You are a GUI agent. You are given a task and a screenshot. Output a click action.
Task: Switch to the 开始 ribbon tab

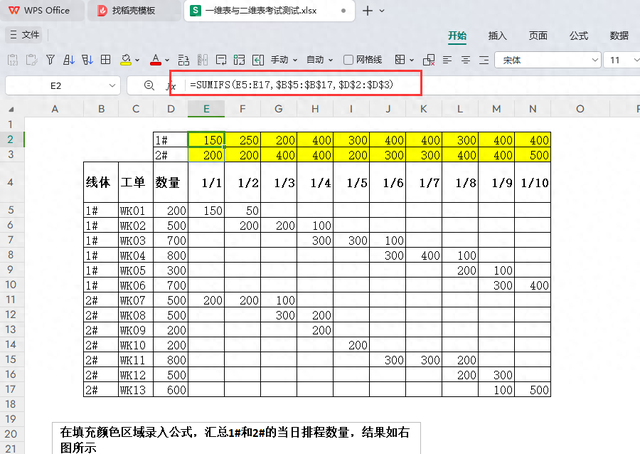(x=457, y=36)
